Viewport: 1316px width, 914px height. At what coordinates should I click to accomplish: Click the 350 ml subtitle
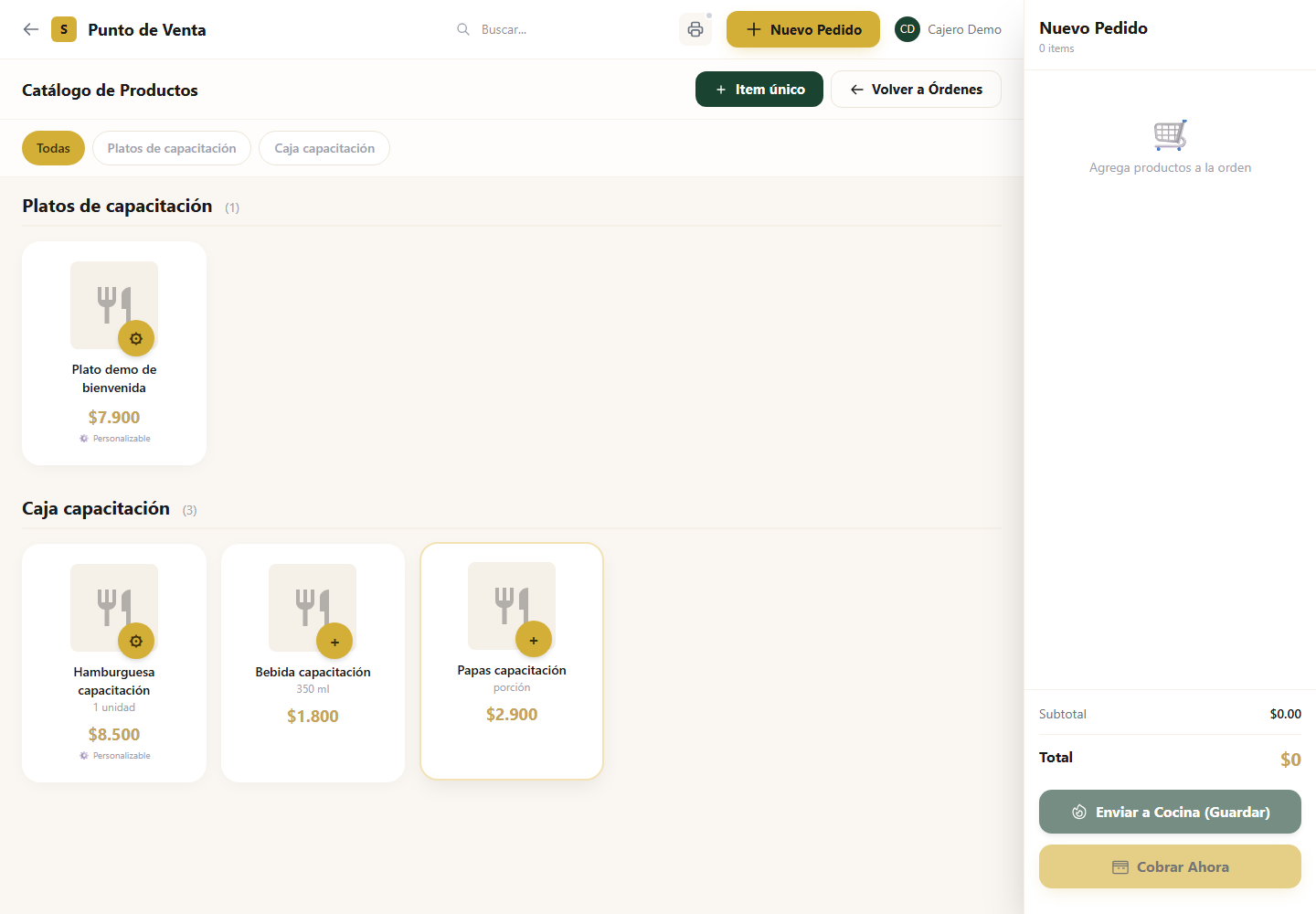(x=313, y=689)
